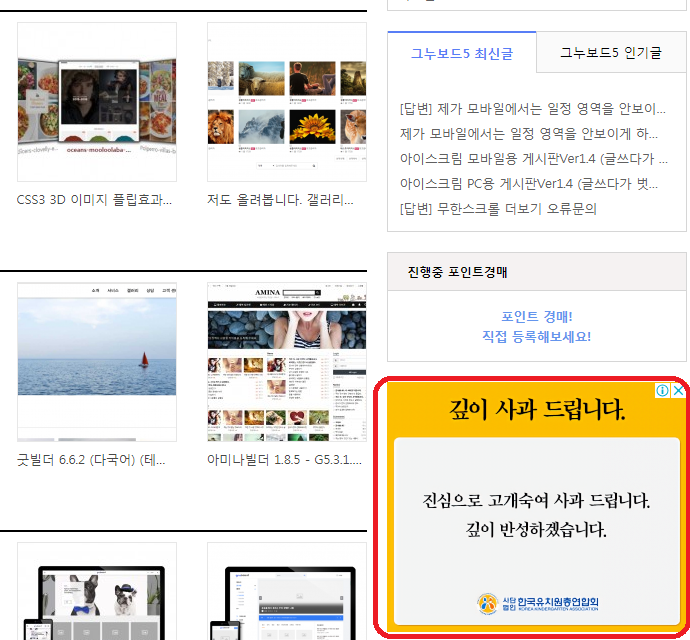The image size is (690, 640).
Task: Click ad text '진심으로 고개숙여 사과 드립니다.'
Action: 536,500
